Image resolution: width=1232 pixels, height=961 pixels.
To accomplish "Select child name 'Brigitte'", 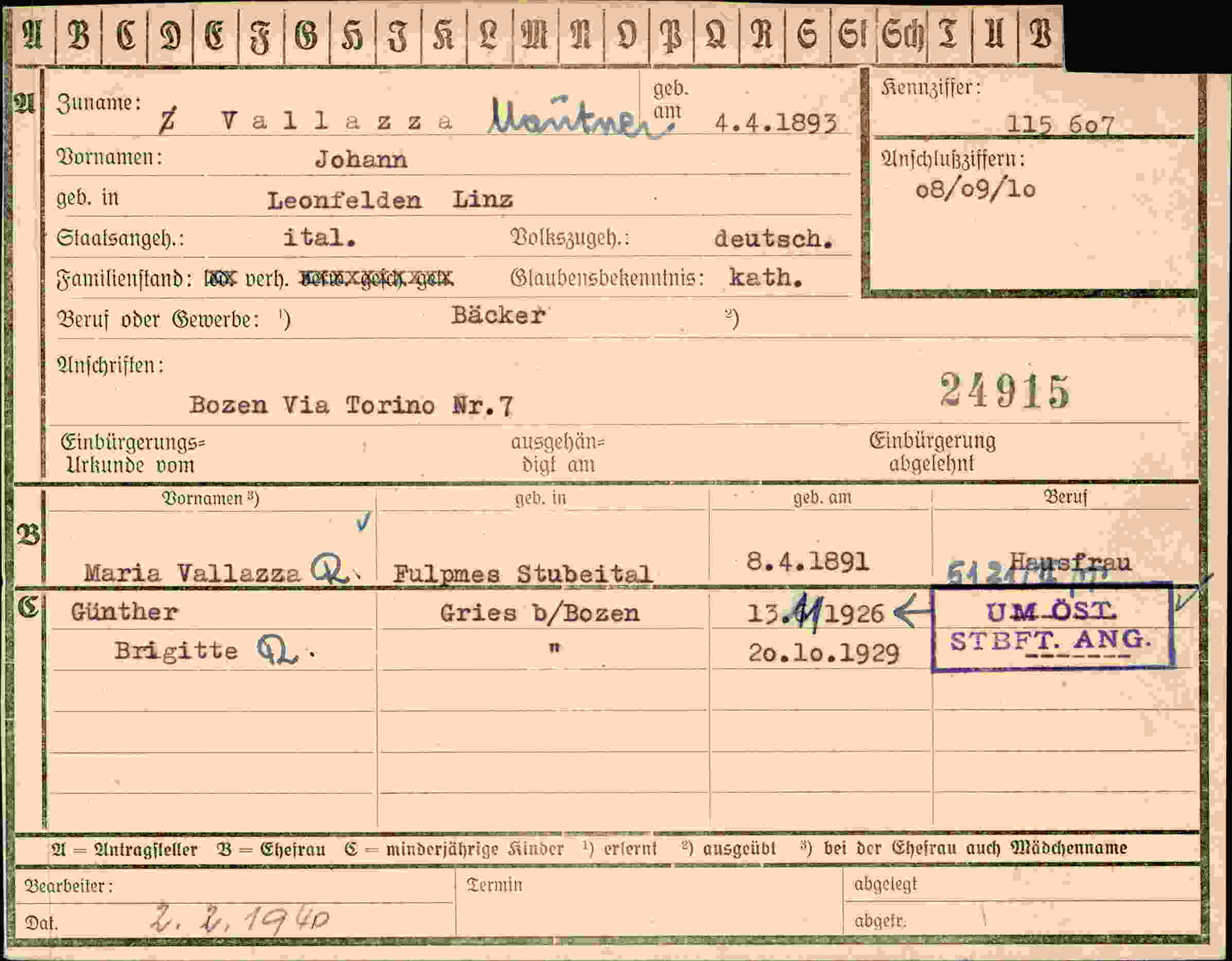I will (176, 651).
